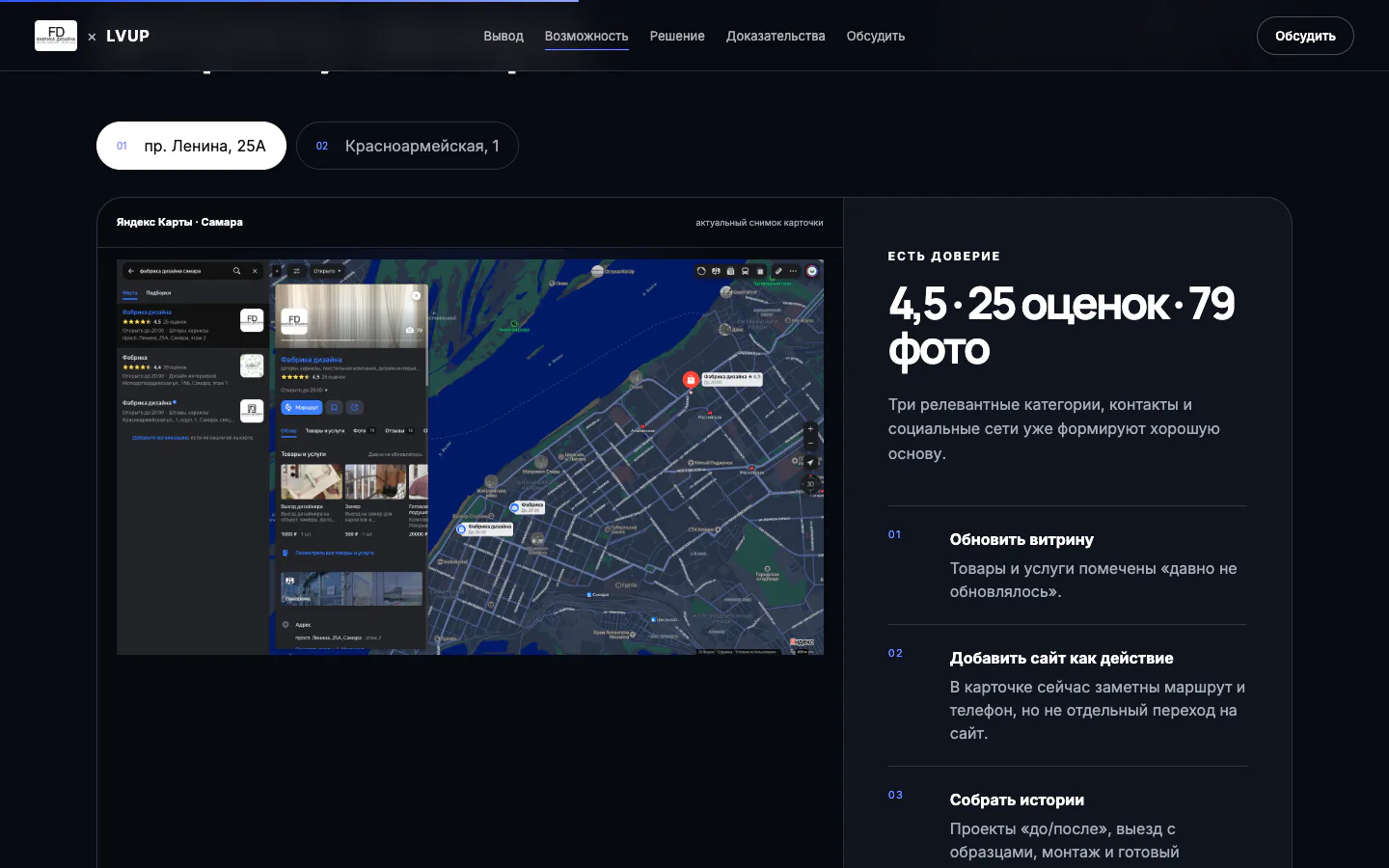Click the share icon in place card
Image resolution: width=1389 pixels, height=868 pixels.
[355, 407]
